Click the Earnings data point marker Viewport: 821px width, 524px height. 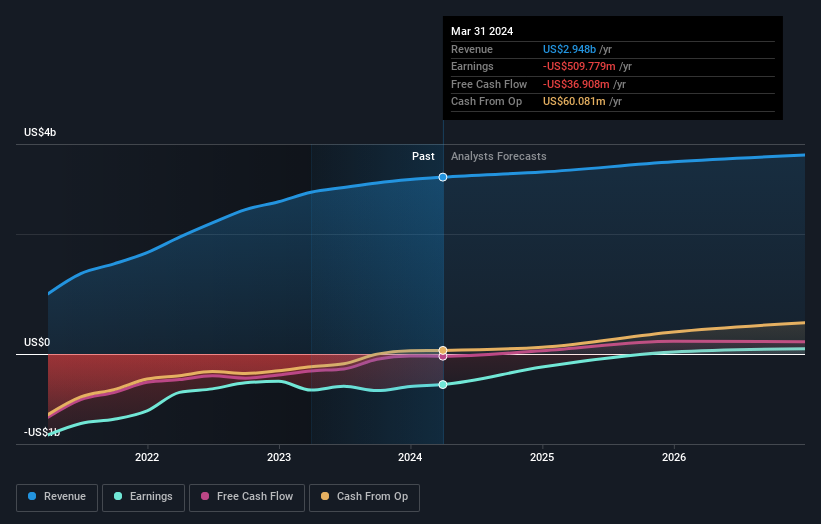click(x=443, y=385)
